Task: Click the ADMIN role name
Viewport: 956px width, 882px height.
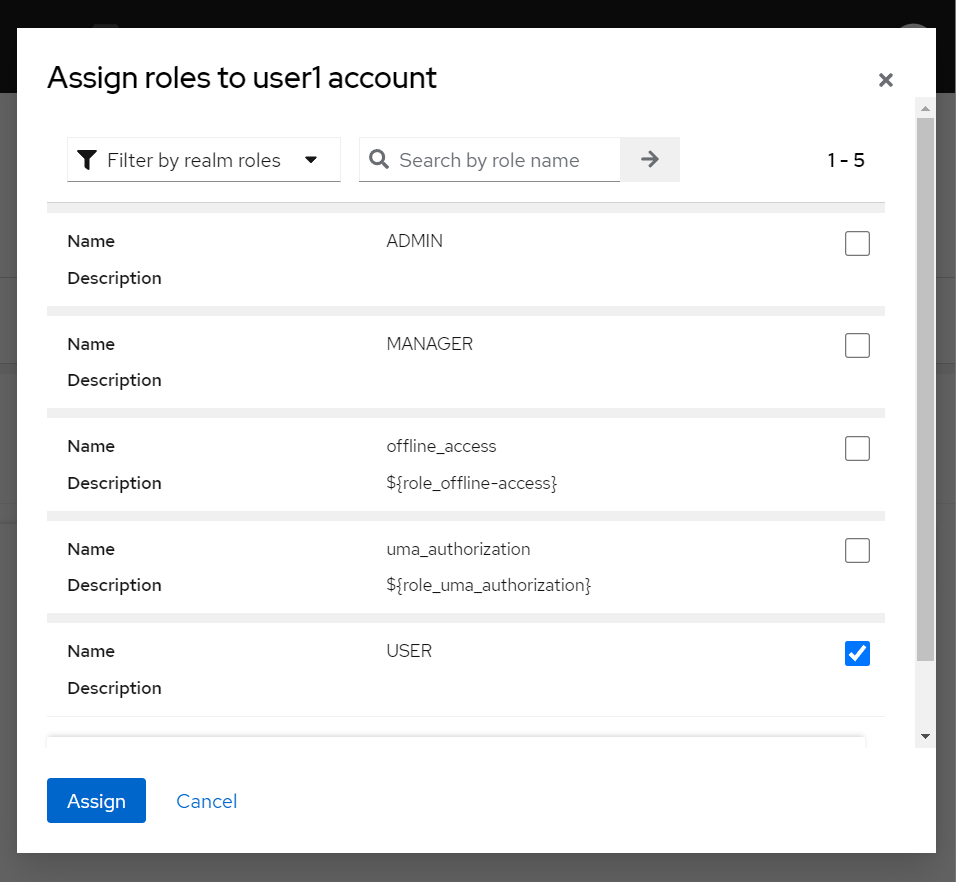Action: [x=414, y=241]
